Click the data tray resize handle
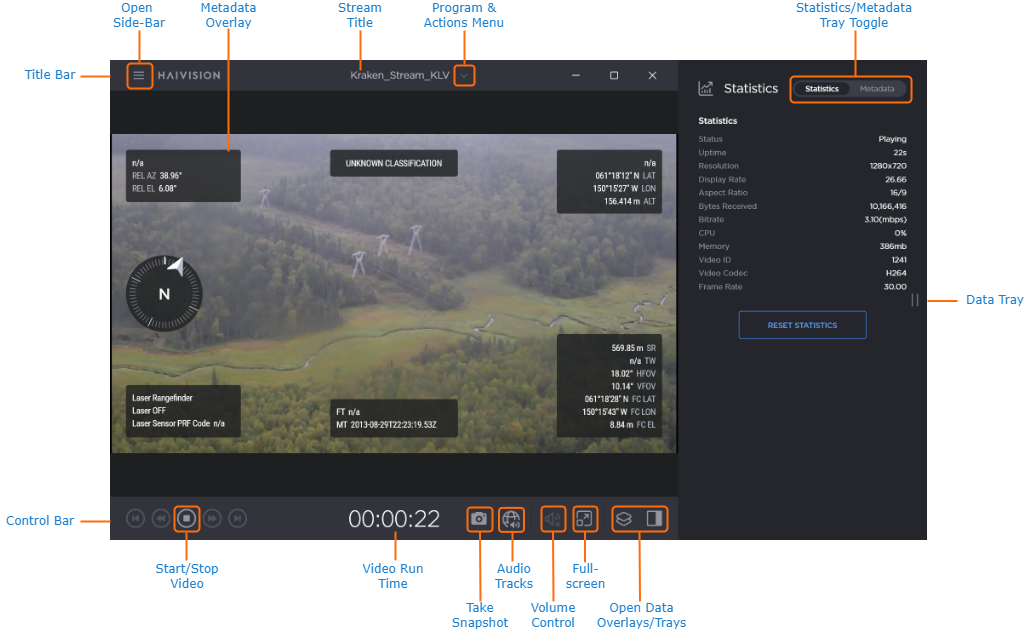The height and width of the screenshot is (630, 1034). click(x=915, y=300)
